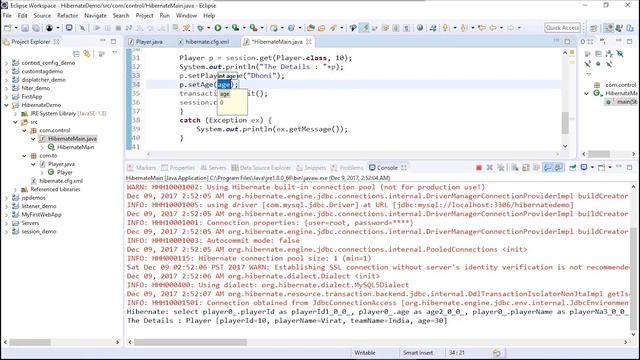This screenshot has width=640, height=360.
Task: Open the Window menu
Action: pyautogui.click(x=186, y=16)
